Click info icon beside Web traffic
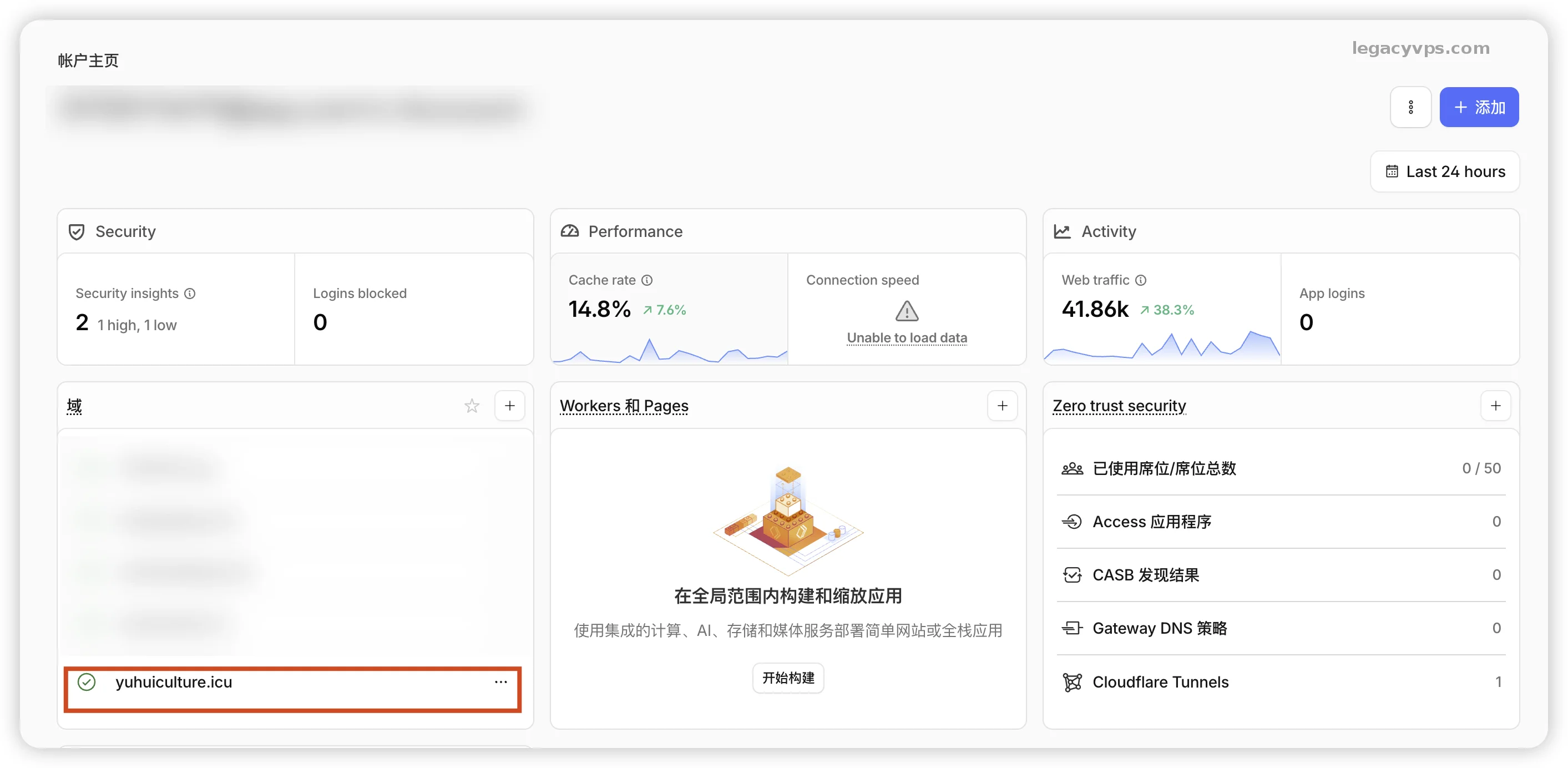 point(1141,280)
